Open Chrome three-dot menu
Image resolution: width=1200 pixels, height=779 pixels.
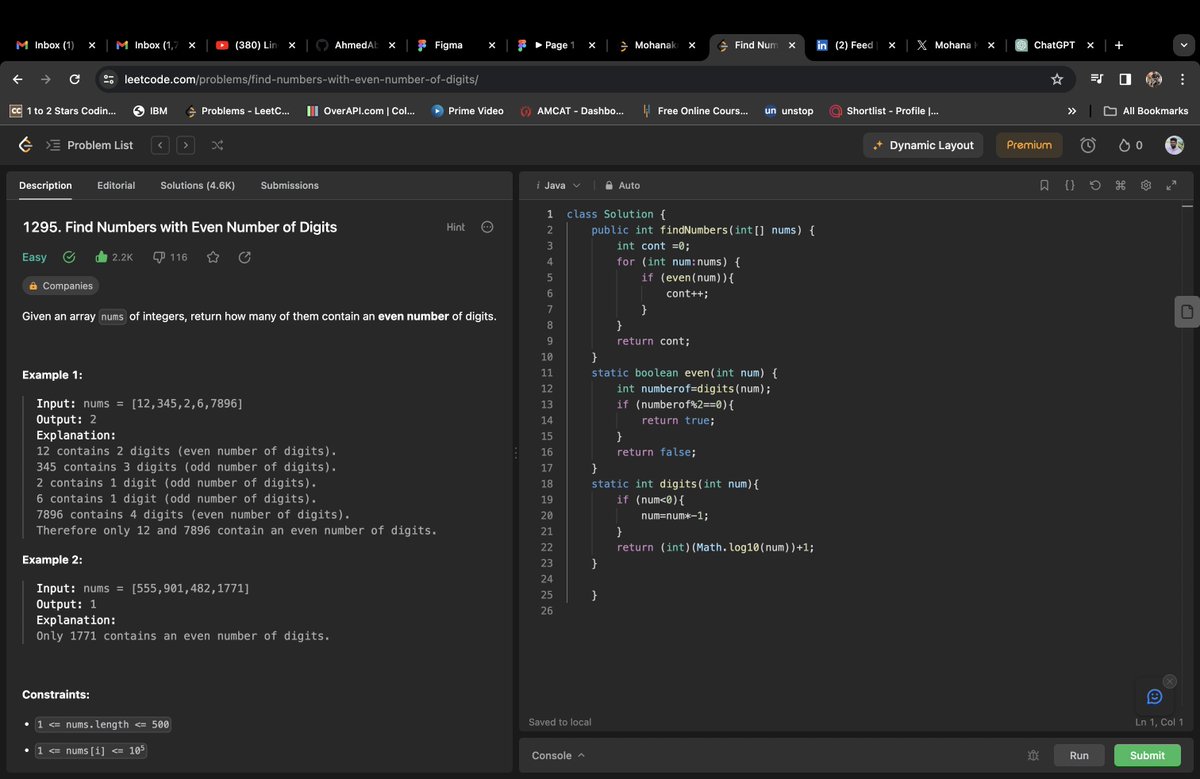tap(1181, 79)
